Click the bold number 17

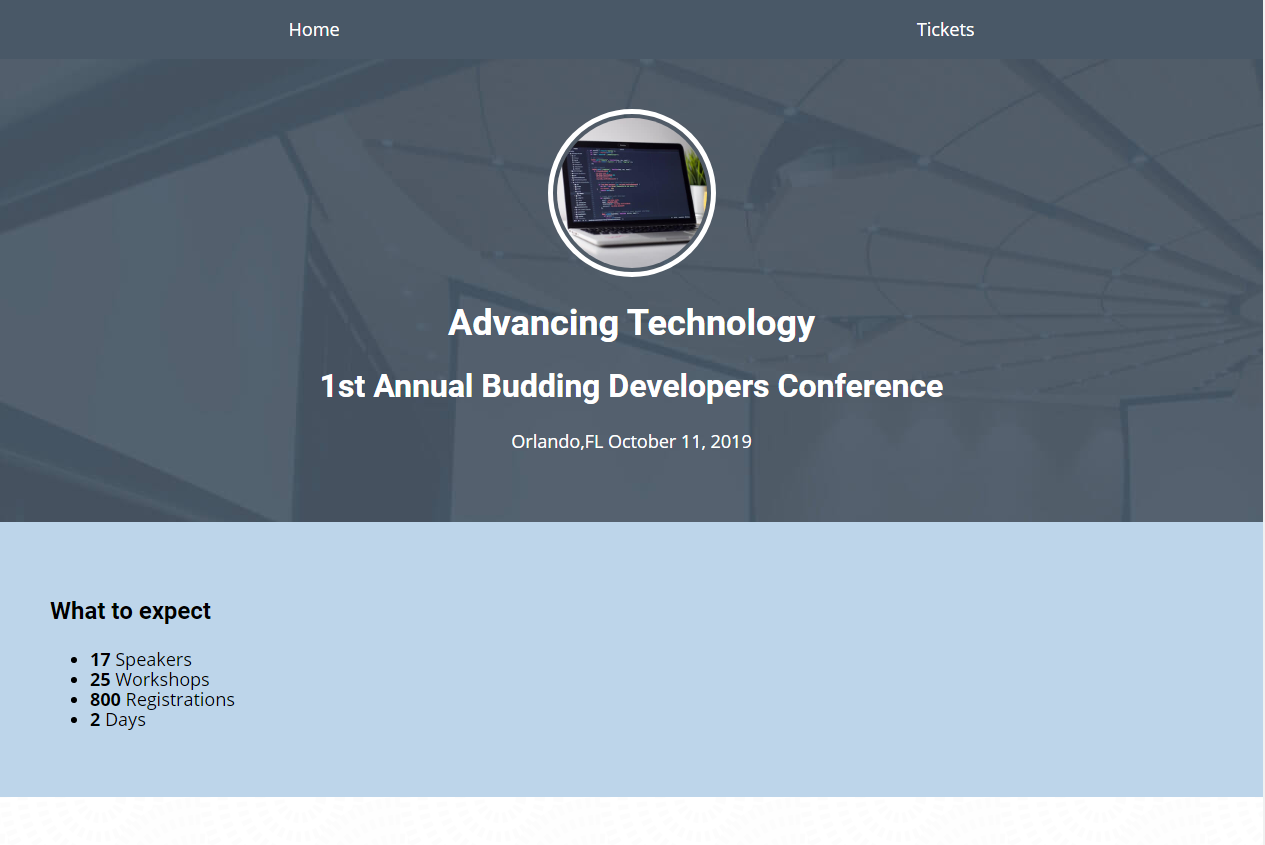tap(100, 660)
